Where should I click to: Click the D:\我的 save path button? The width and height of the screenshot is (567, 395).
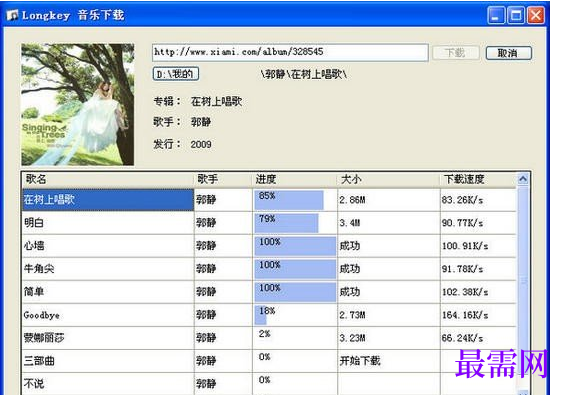tap(176, 74)
